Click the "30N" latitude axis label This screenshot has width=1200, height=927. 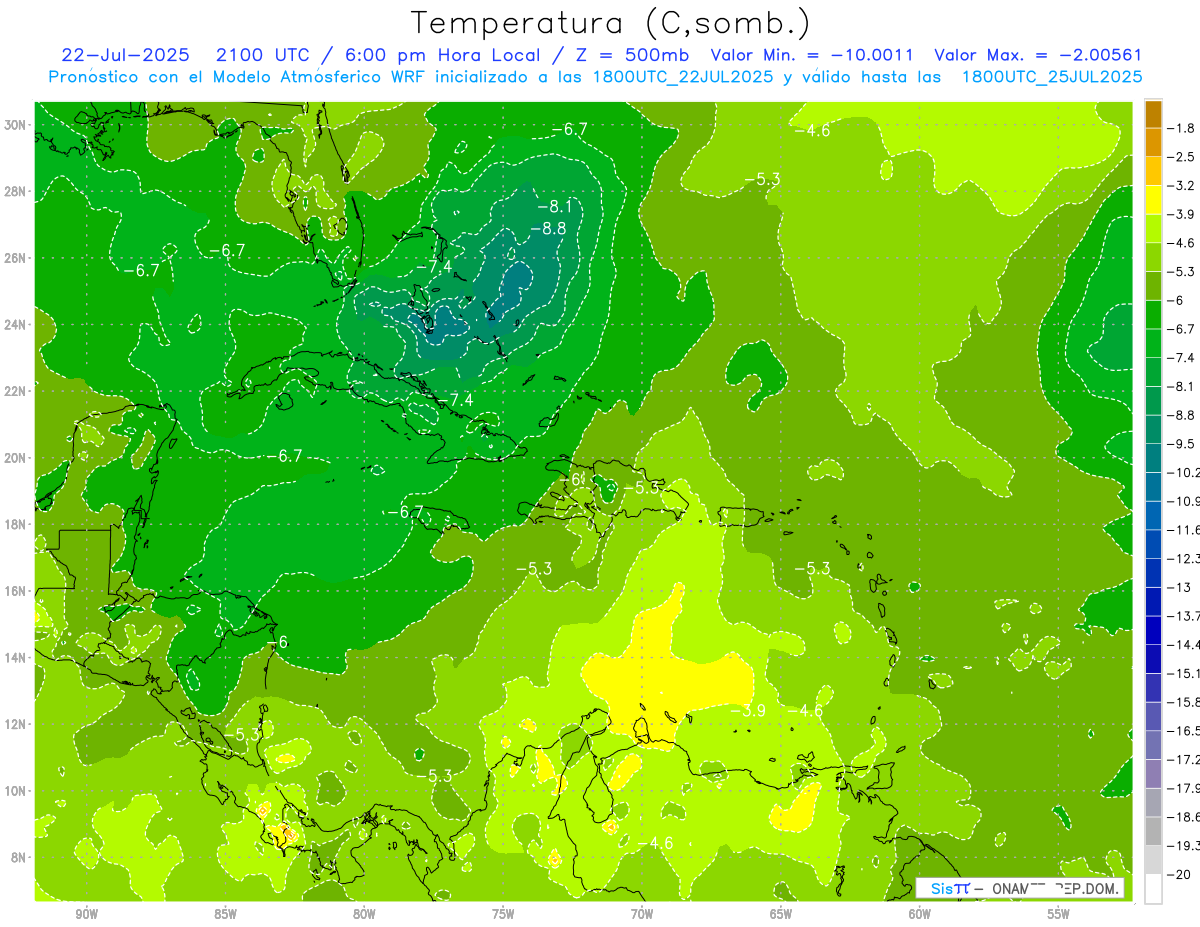[x=16, y=124]
